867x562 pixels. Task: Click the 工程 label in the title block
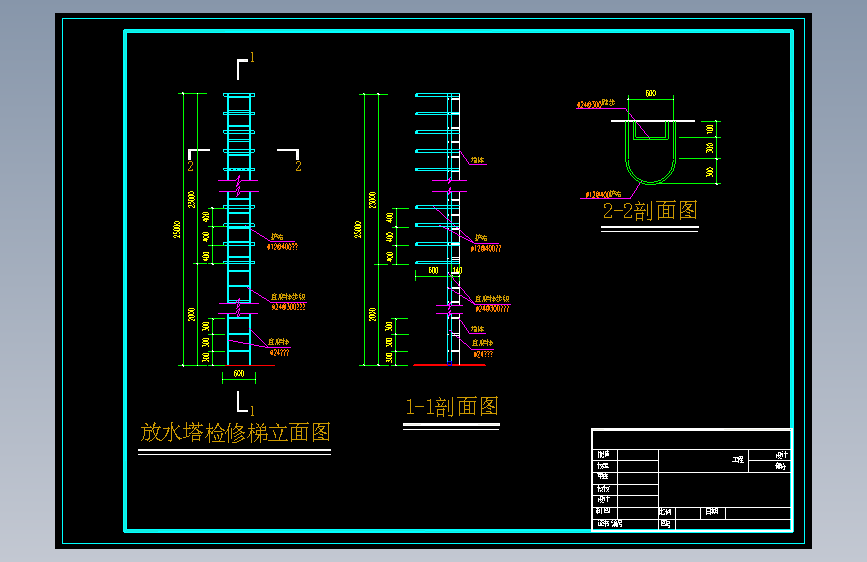(738, 460)
